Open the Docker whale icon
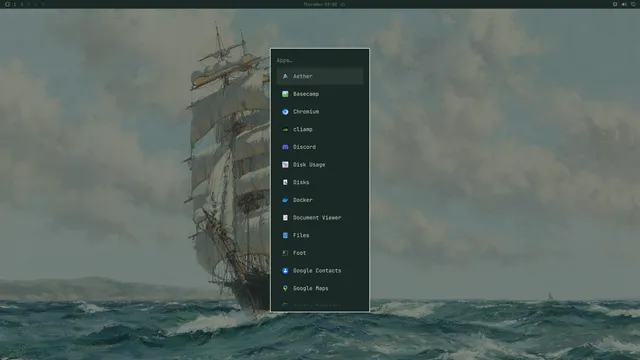Viewport: 640px width, 360px height. point(285,200)
